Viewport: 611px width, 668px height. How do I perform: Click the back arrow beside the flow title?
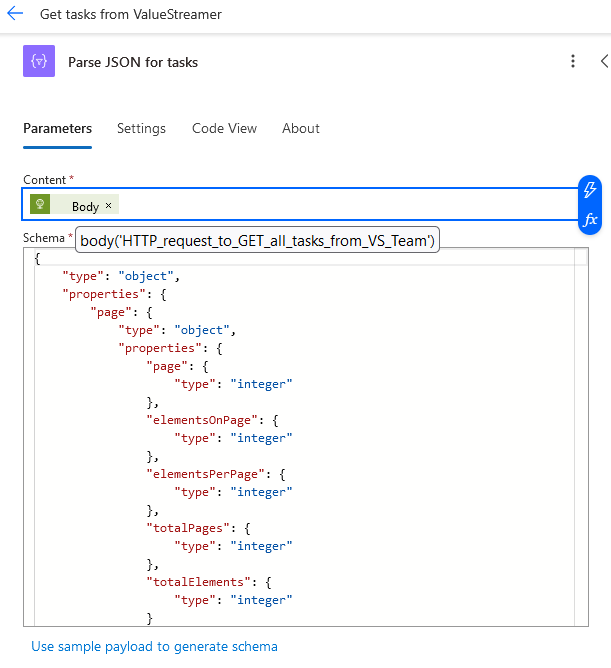(x=15, y=15)
